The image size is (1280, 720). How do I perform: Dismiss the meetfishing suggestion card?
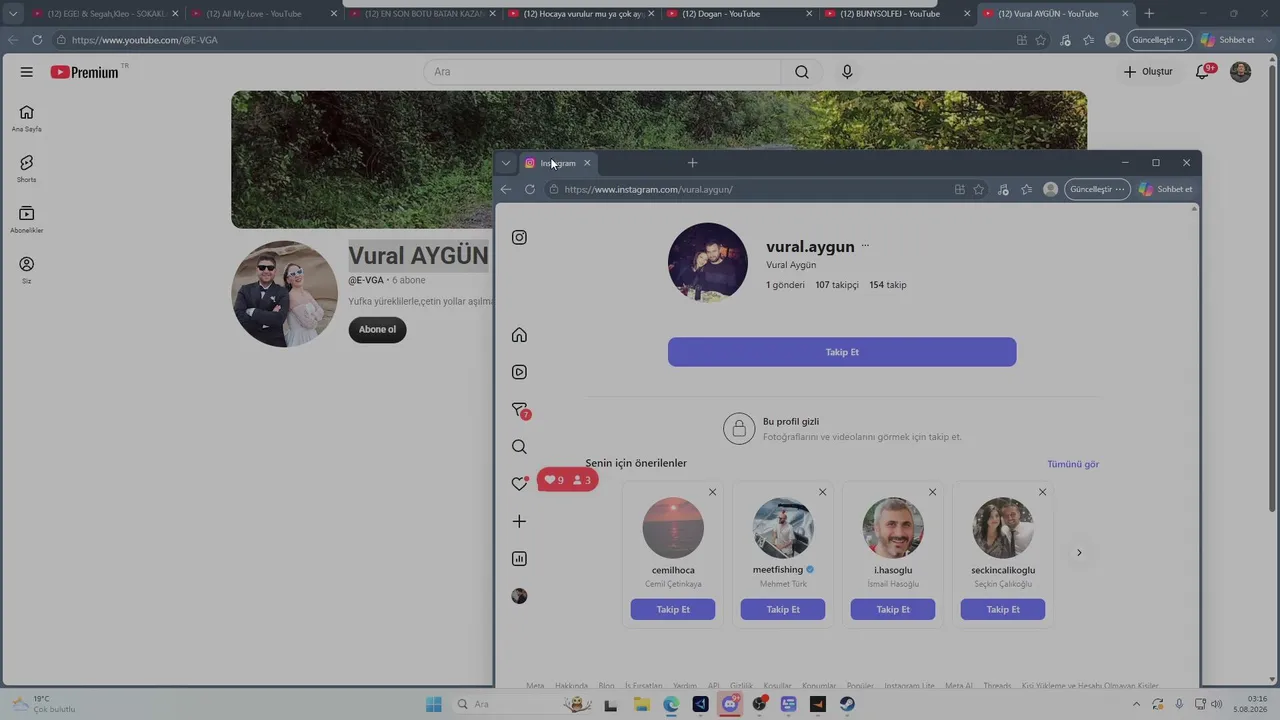(x=822, y=492)
